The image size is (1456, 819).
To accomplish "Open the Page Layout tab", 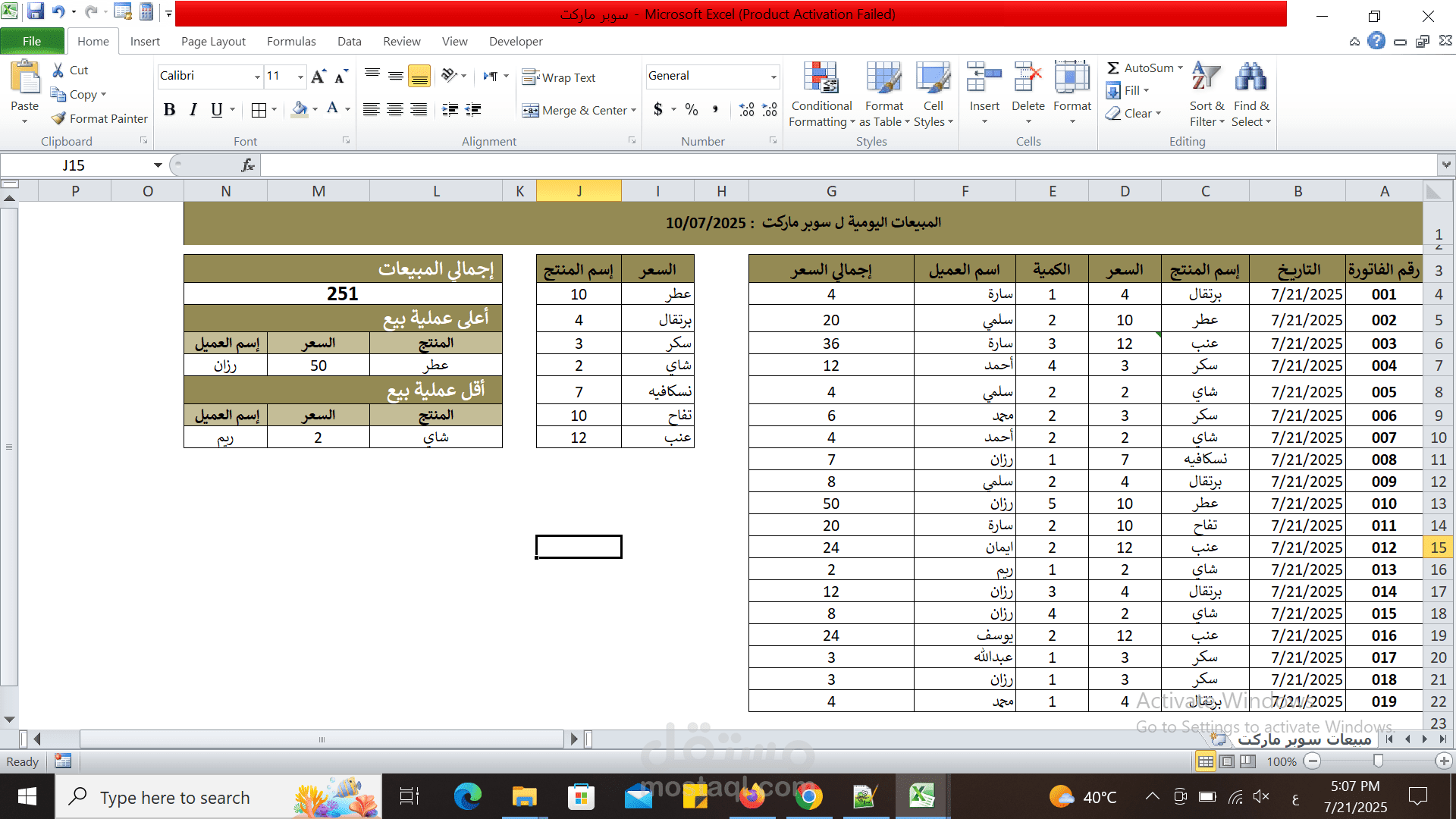I will coord(213,42).
